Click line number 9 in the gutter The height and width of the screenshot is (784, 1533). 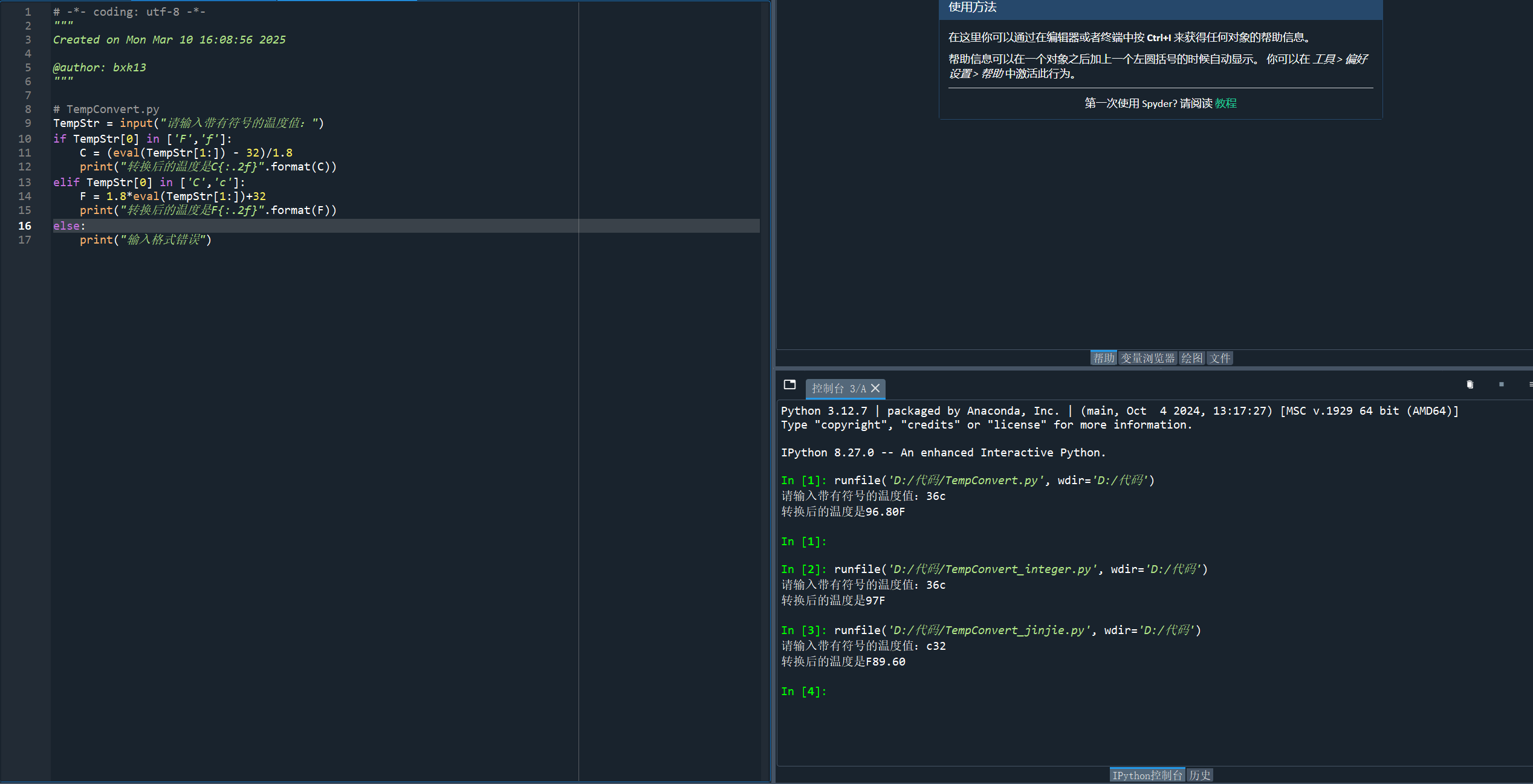27,123
